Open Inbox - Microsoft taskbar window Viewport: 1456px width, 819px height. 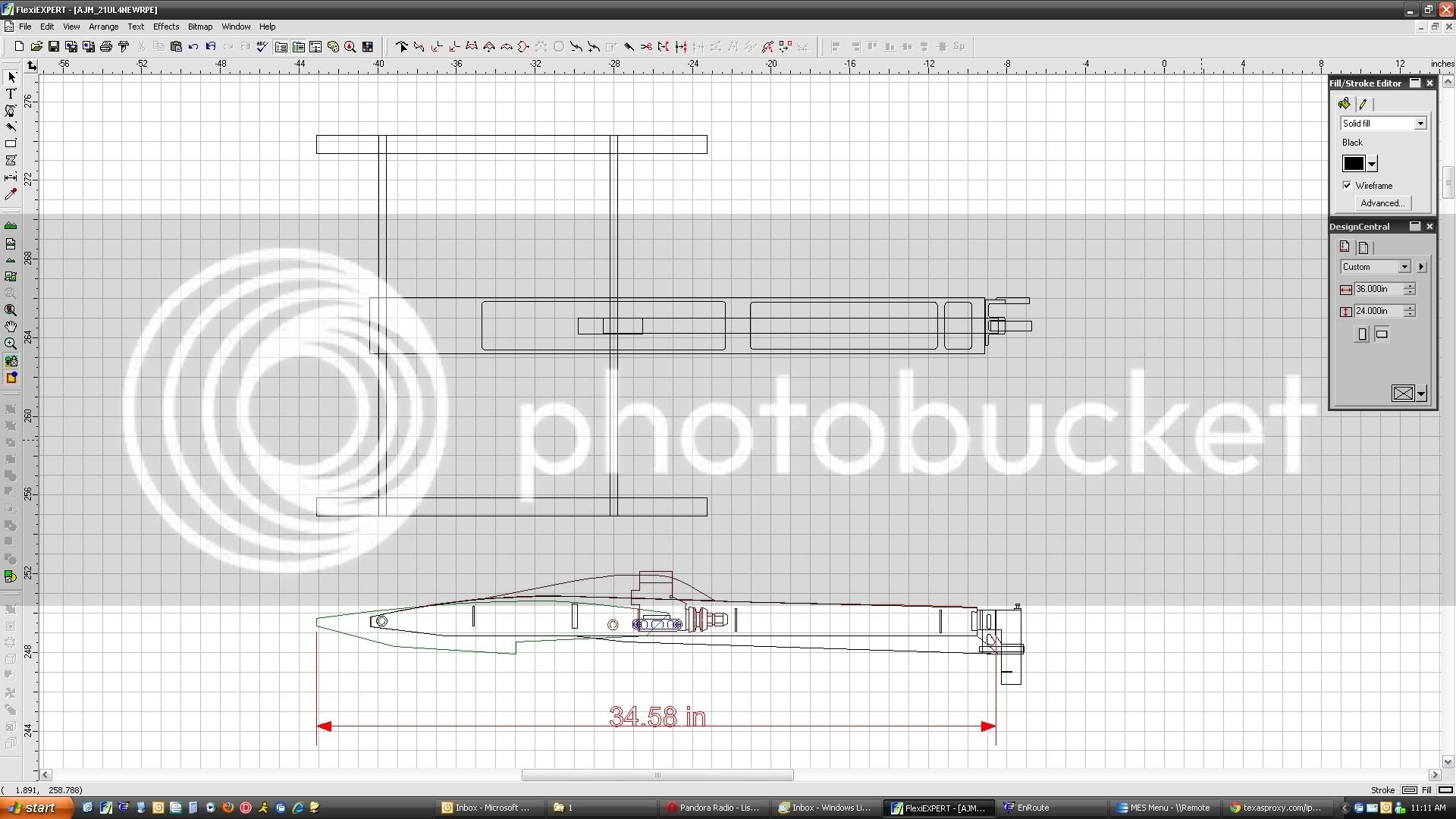[491, 808]
